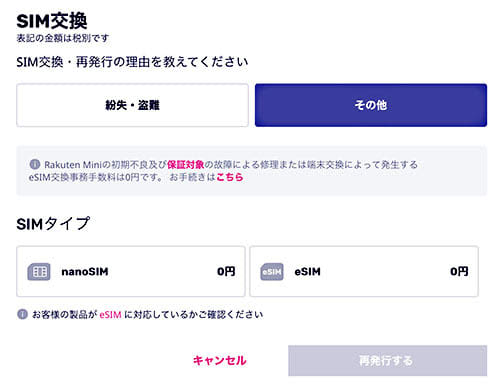The image size is (500, 384).
Task: Select その他 as the reissue reason
Action: (371, 105)
